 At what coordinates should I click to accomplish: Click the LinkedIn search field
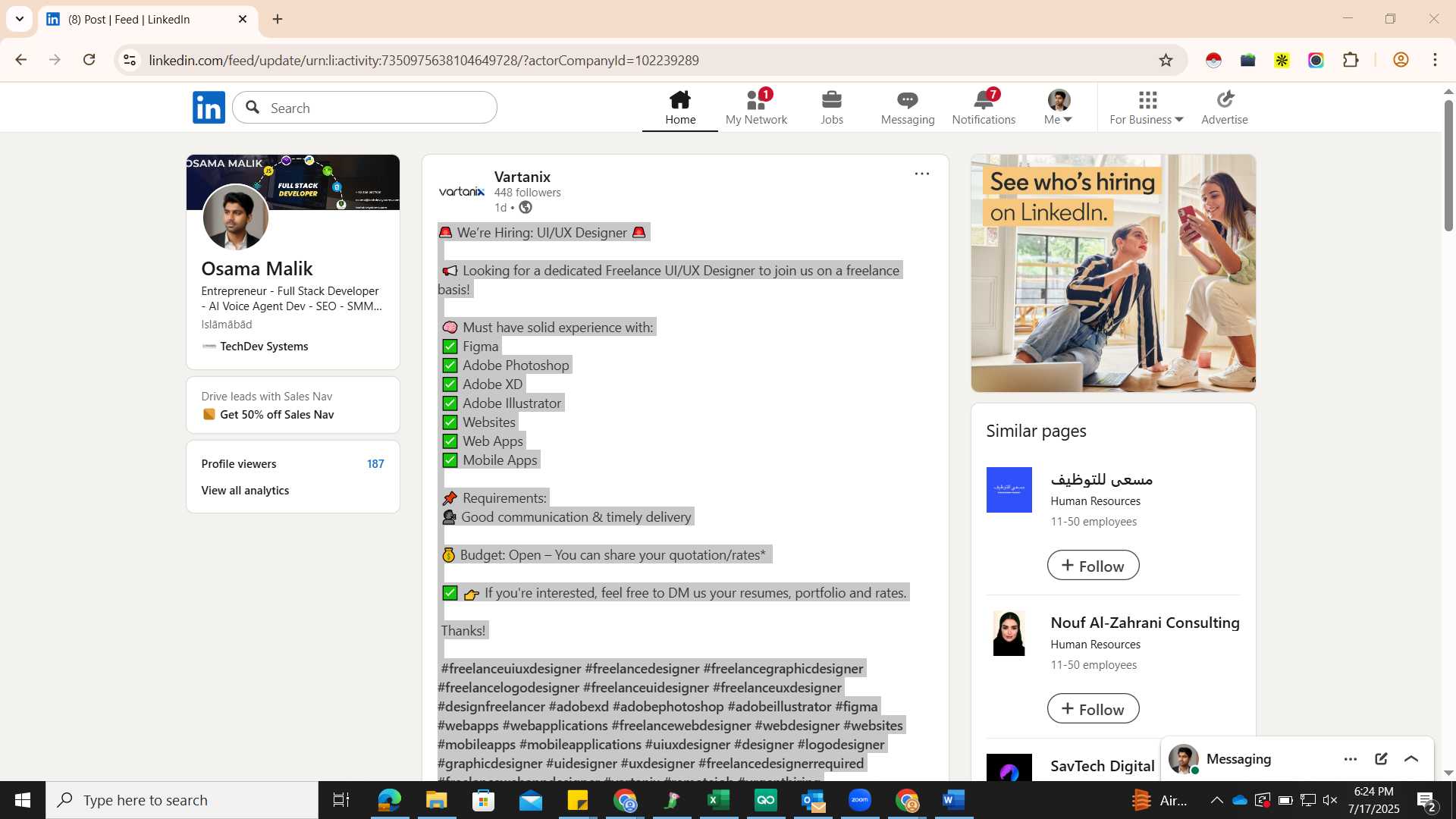[365, 108]
